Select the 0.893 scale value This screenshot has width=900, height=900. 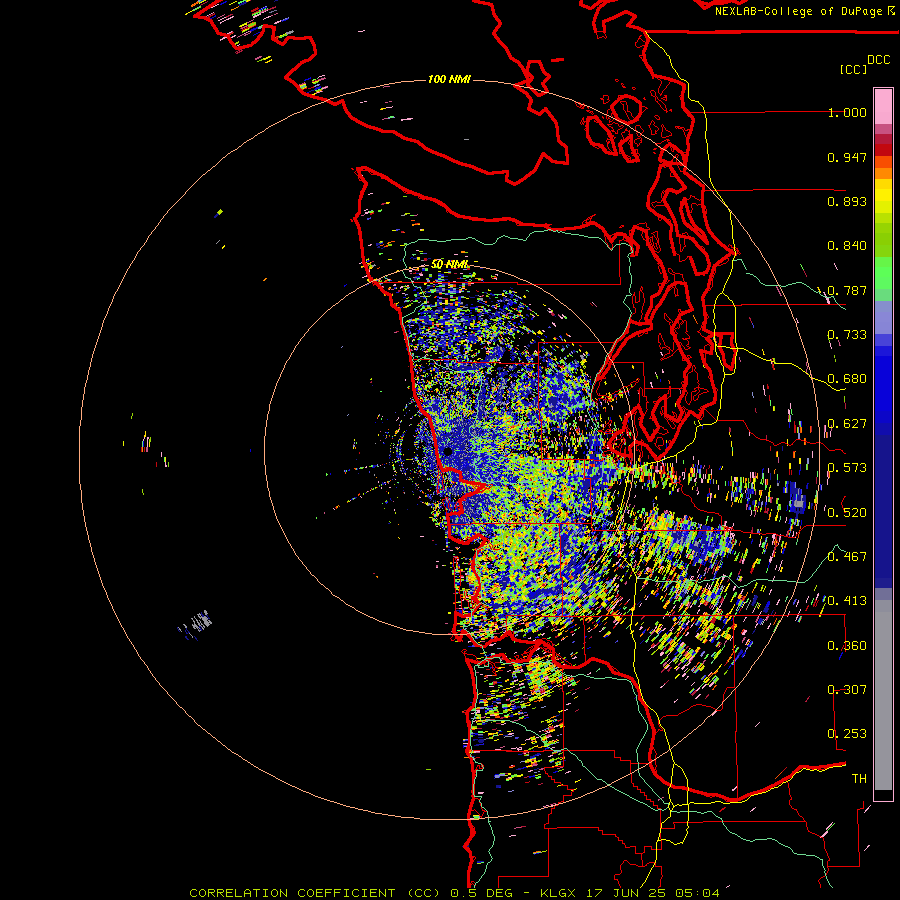coord(847,201)
